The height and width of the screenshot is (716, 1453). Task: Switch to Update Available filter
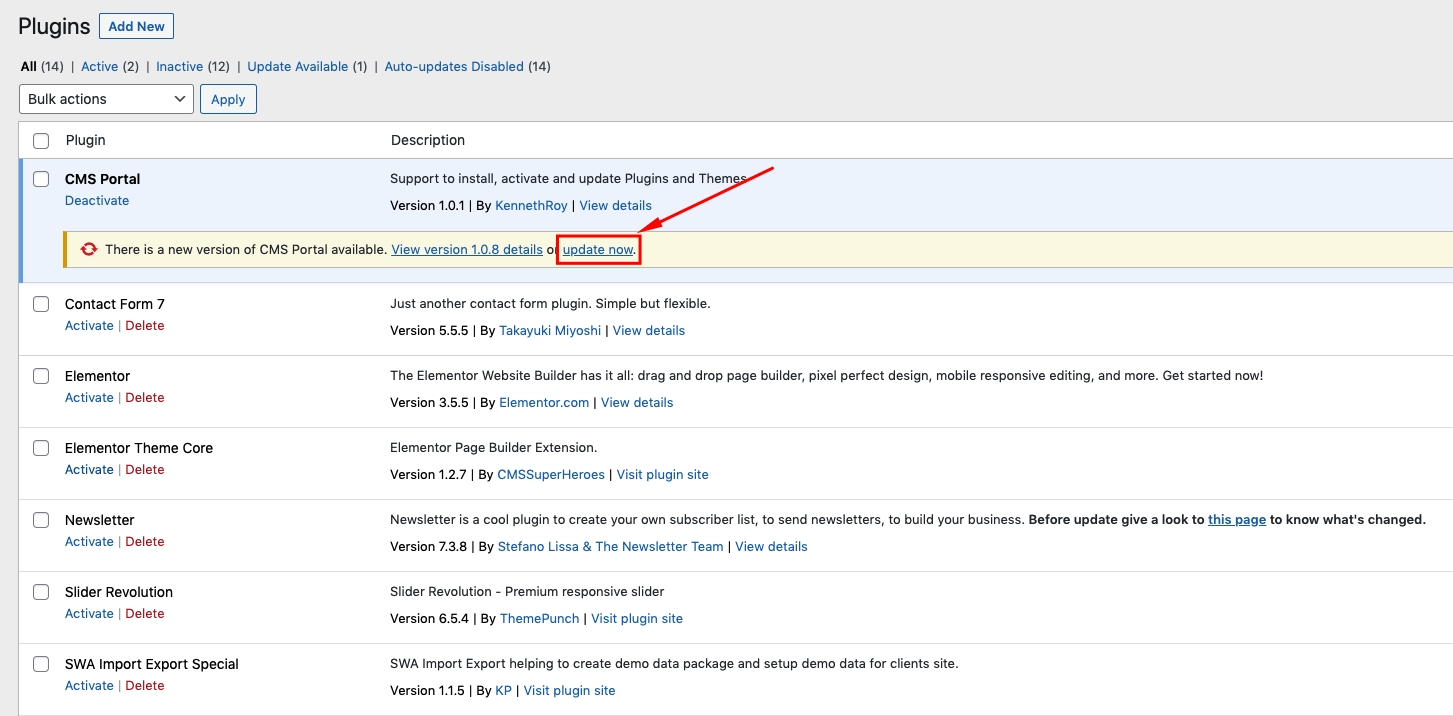(297, 67)
